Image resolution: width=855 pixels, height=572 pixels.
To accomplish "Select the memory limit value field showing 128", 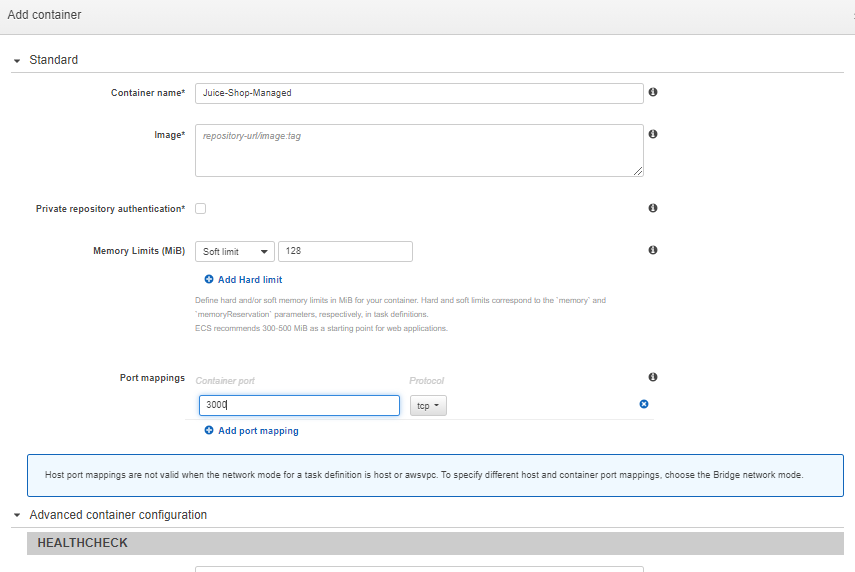I will coord(345,252).
